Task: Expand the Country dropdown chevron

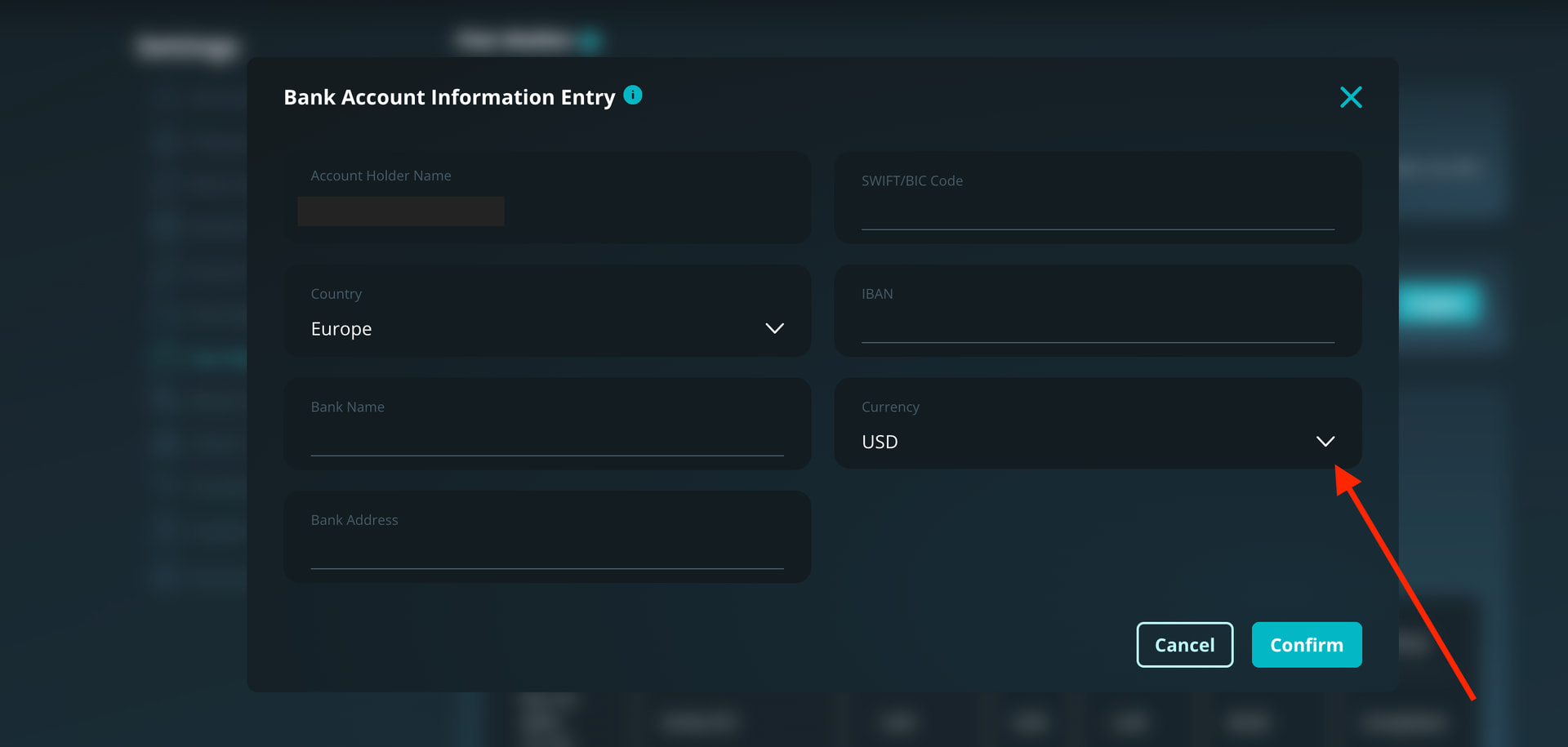Action: pos(774,328)
